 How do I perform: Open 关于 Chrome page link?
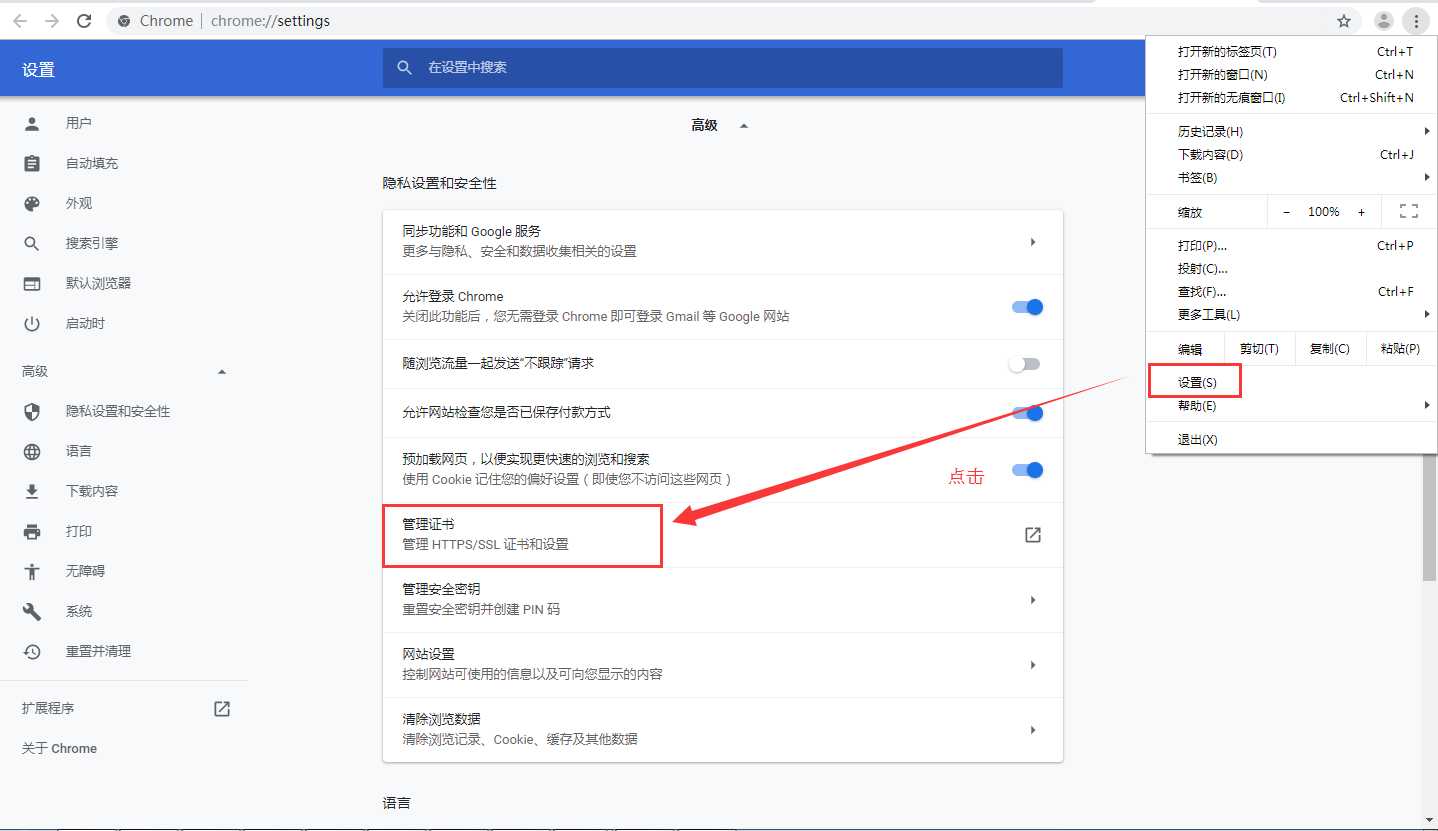[x=59, y=748]
